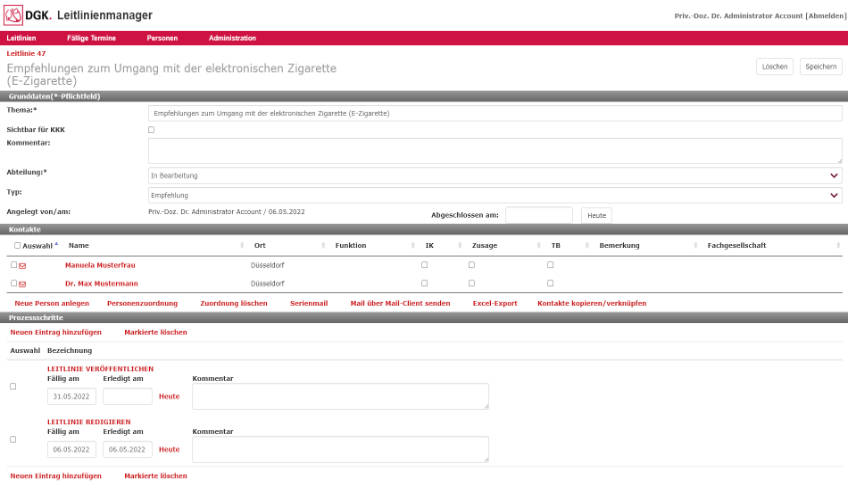Click the Excel-Export link

pyautogui.click(x=495, y=304)
